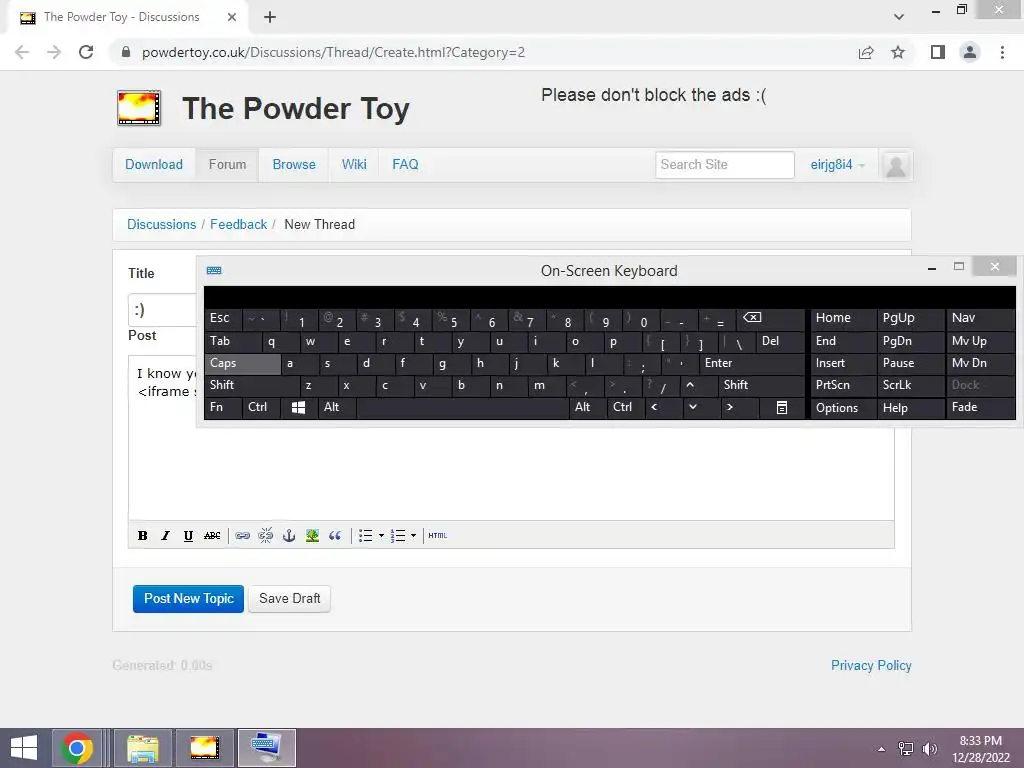Viewport: 1024px width, 768px height.
Task: Open Windows Start menu
Action: click(x=24, y=748)
